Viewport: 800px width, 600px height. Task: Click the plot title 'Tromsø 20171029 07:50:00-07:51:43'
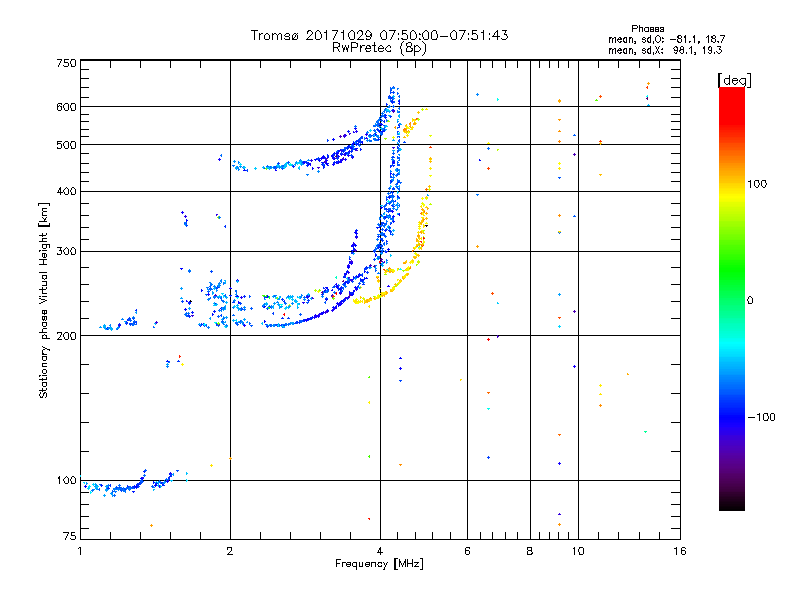[x=380, y=35]
